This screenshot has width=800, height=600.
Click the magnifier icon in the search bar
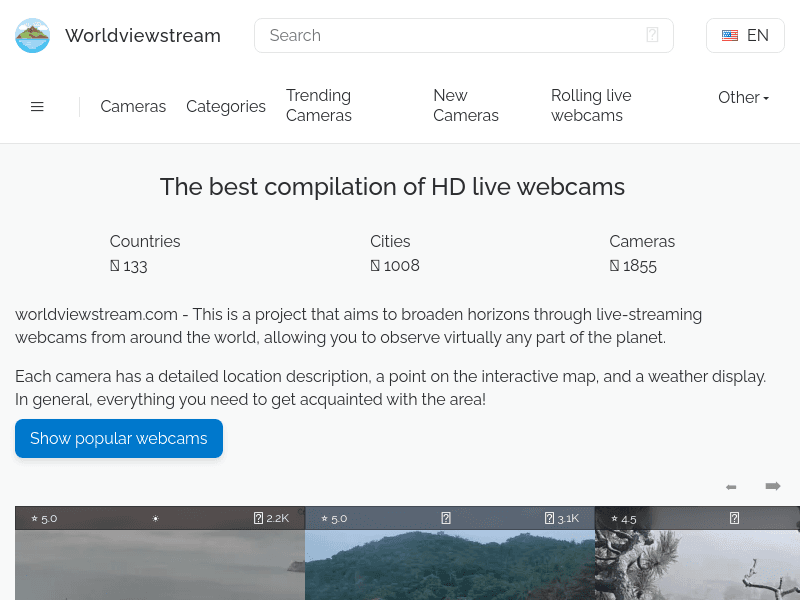point(653,35)
